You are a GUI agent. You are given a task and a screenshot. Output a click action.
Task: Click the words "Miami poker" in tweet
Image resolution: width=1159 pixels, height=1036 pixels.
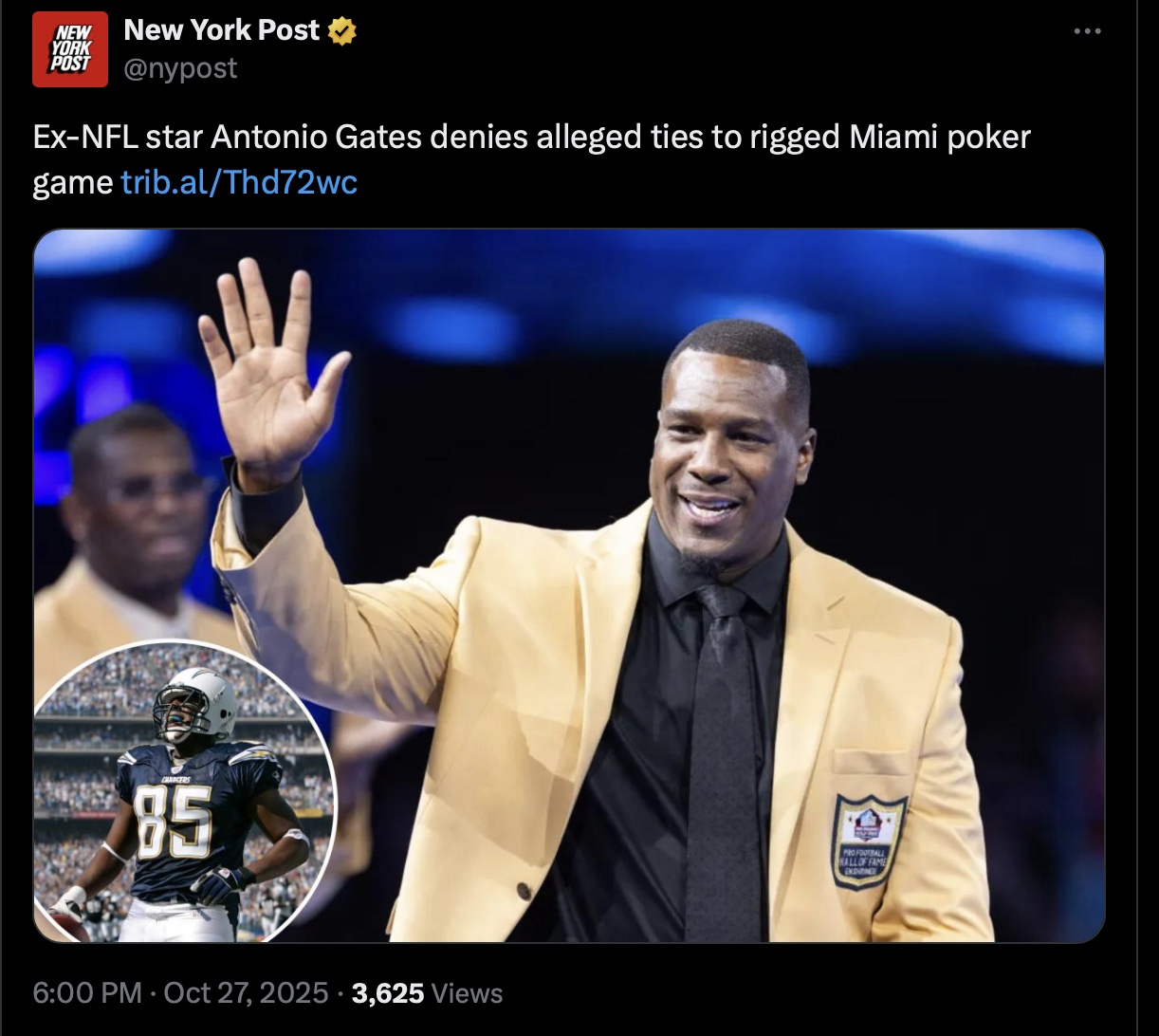938,139
